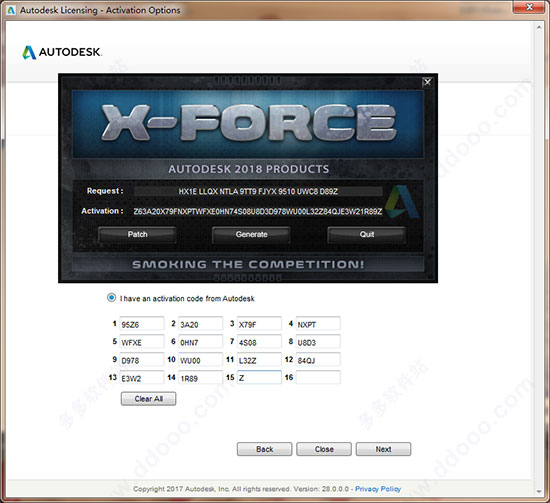Click activation code field 2 with 3A20

pyautogui.click(x=200, y=324)
